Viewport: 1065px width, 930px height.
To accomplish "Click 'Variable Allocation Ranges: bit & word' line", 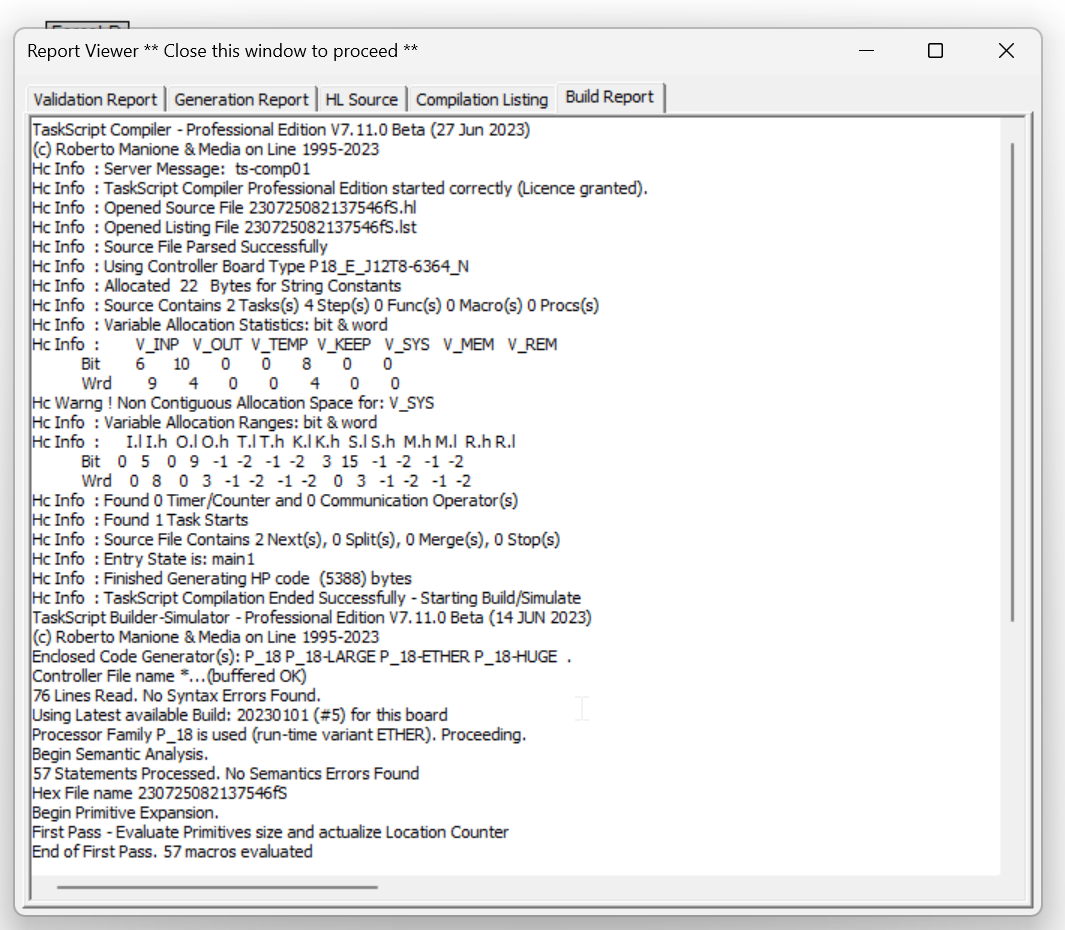I will pos(204,423).
